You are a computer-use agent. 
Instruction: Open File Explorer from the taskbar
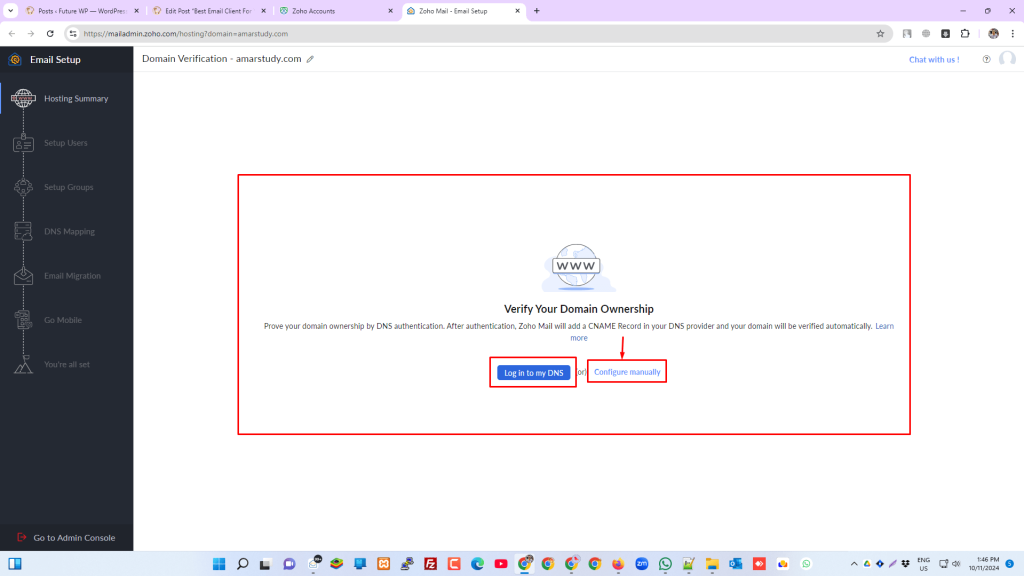point(712,564)
